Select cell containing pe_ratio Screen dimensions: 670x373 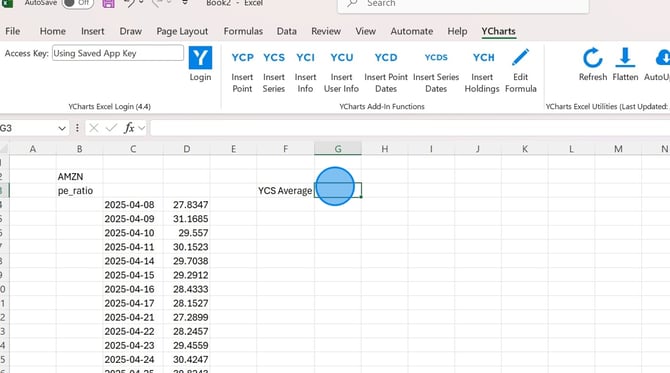coord(79,191)
